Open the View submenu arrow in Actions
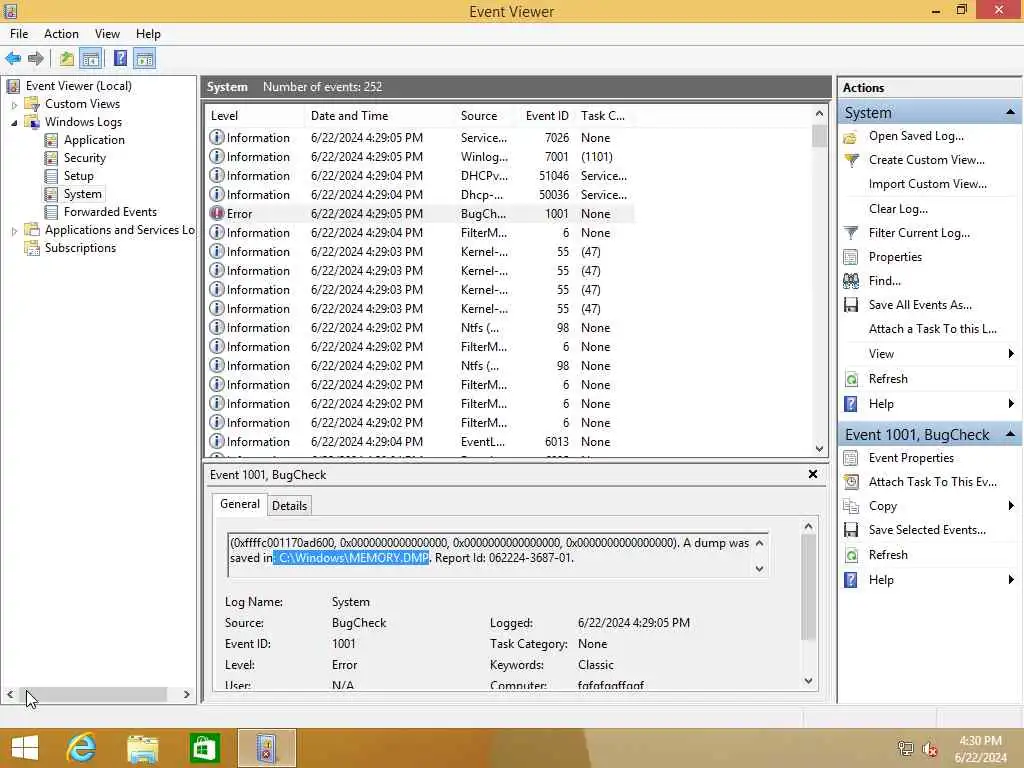This screenshot has height=768, width=1024. pos(1011,354)
